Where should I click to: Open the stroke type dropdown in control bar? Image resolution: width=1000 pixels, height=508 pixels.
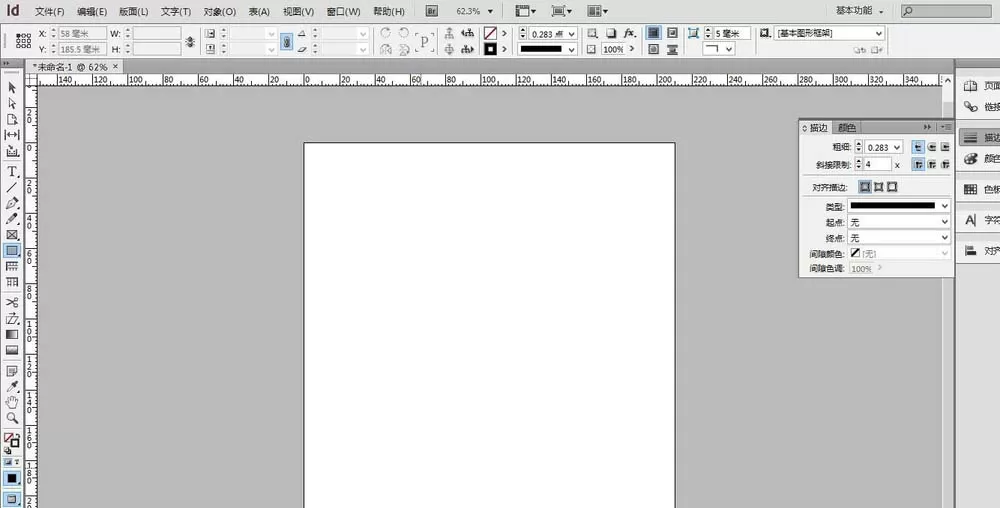point(571,49)
